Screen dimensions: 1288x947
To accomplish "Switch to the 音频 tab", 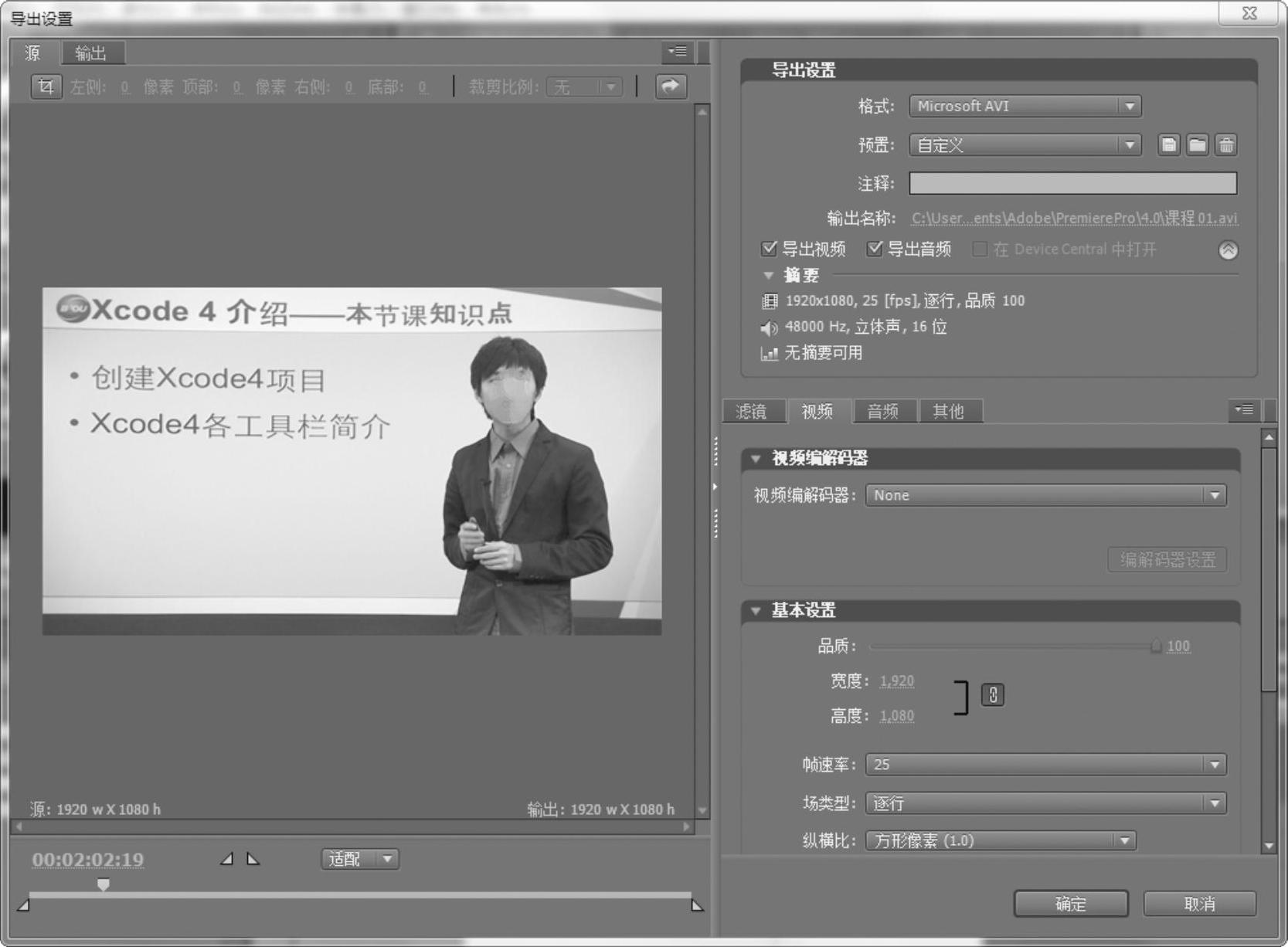I will [x=883, y=412].
